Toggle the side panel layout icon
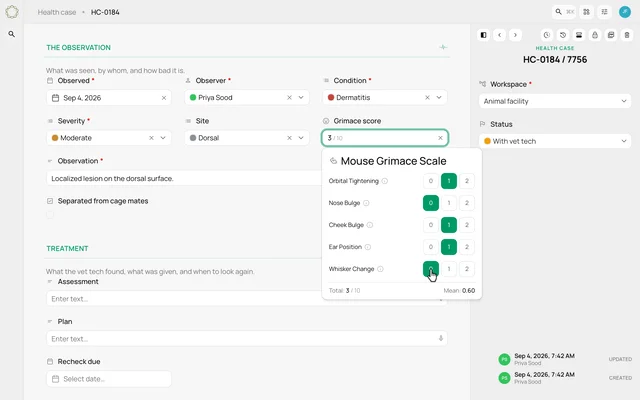640x400 pixels. point(483,35)
